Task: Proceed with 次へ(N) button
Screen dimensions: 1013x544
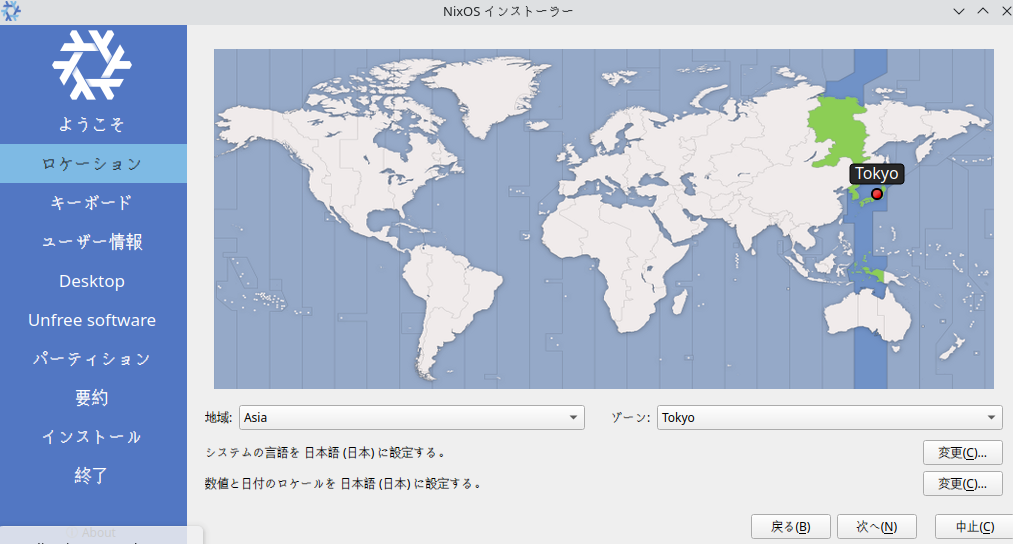Action: (x=877, y=527)
